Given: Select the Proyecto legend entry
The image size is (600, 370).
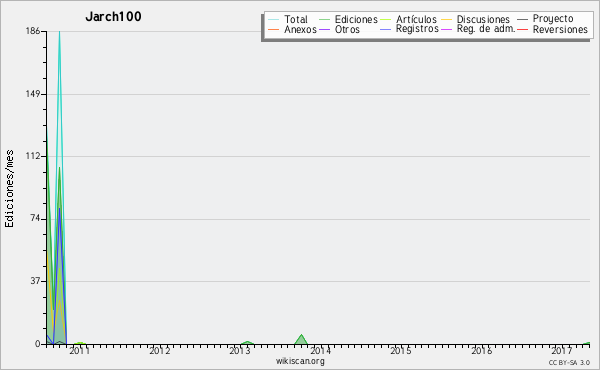Looking at the screenshot, I should click(x=553, y=19).
